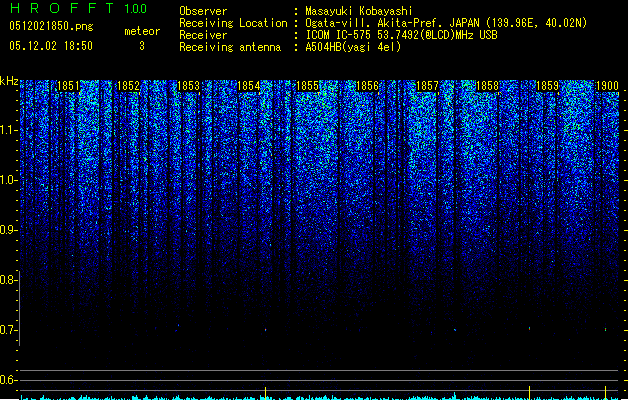The image size is (629, 400).
Task: Click the yellow meteor spike under the 1900 label
Action: 605,393
